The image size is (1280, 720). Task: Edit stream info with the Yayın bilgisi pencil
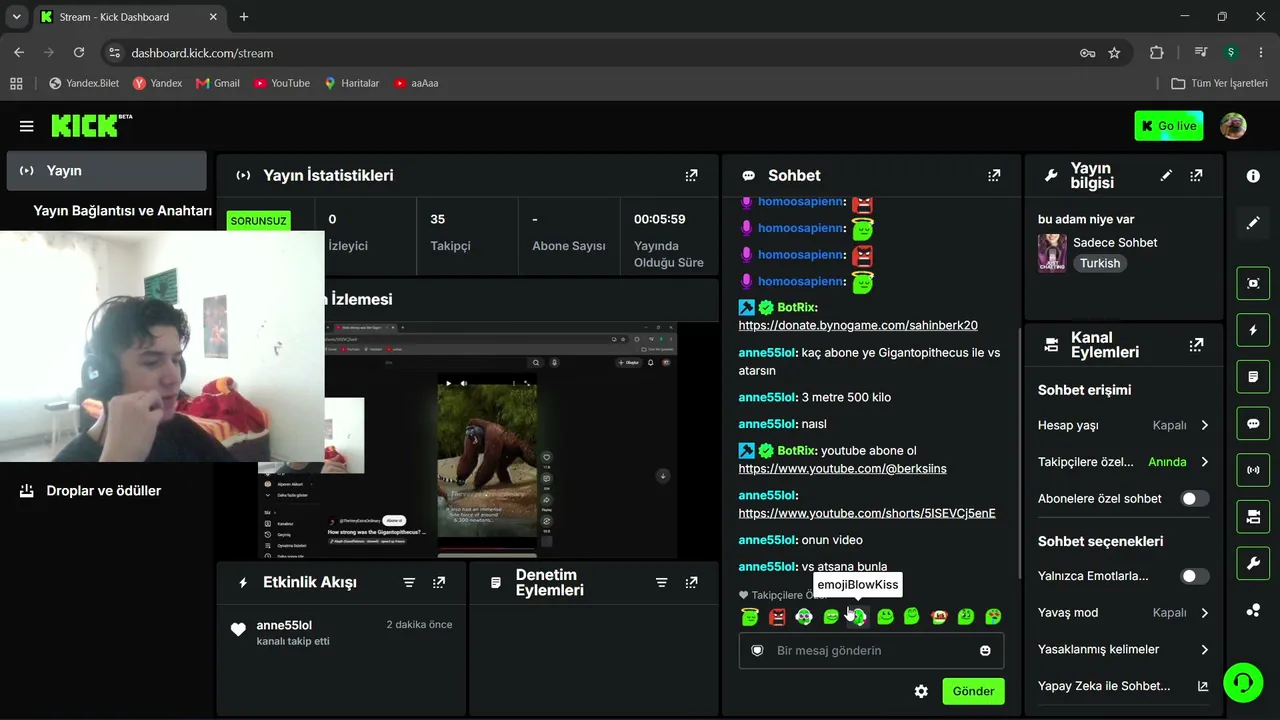(1166, 175)
